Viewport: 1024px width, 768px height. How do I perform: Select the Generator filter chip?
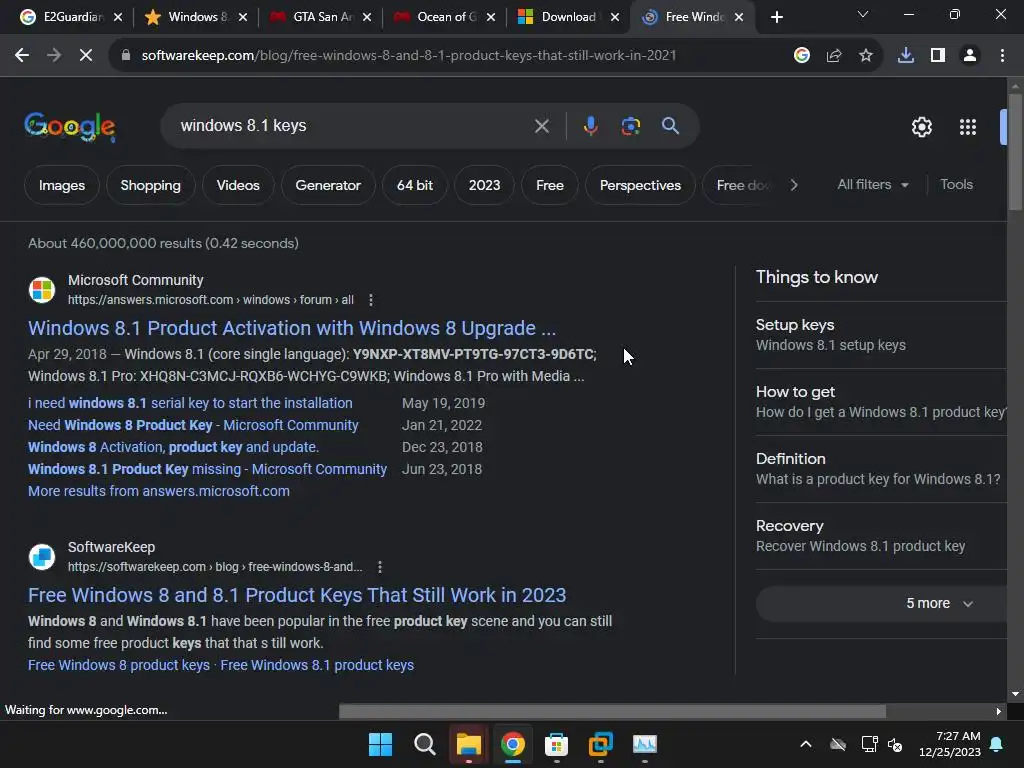[x=328, y=185]
